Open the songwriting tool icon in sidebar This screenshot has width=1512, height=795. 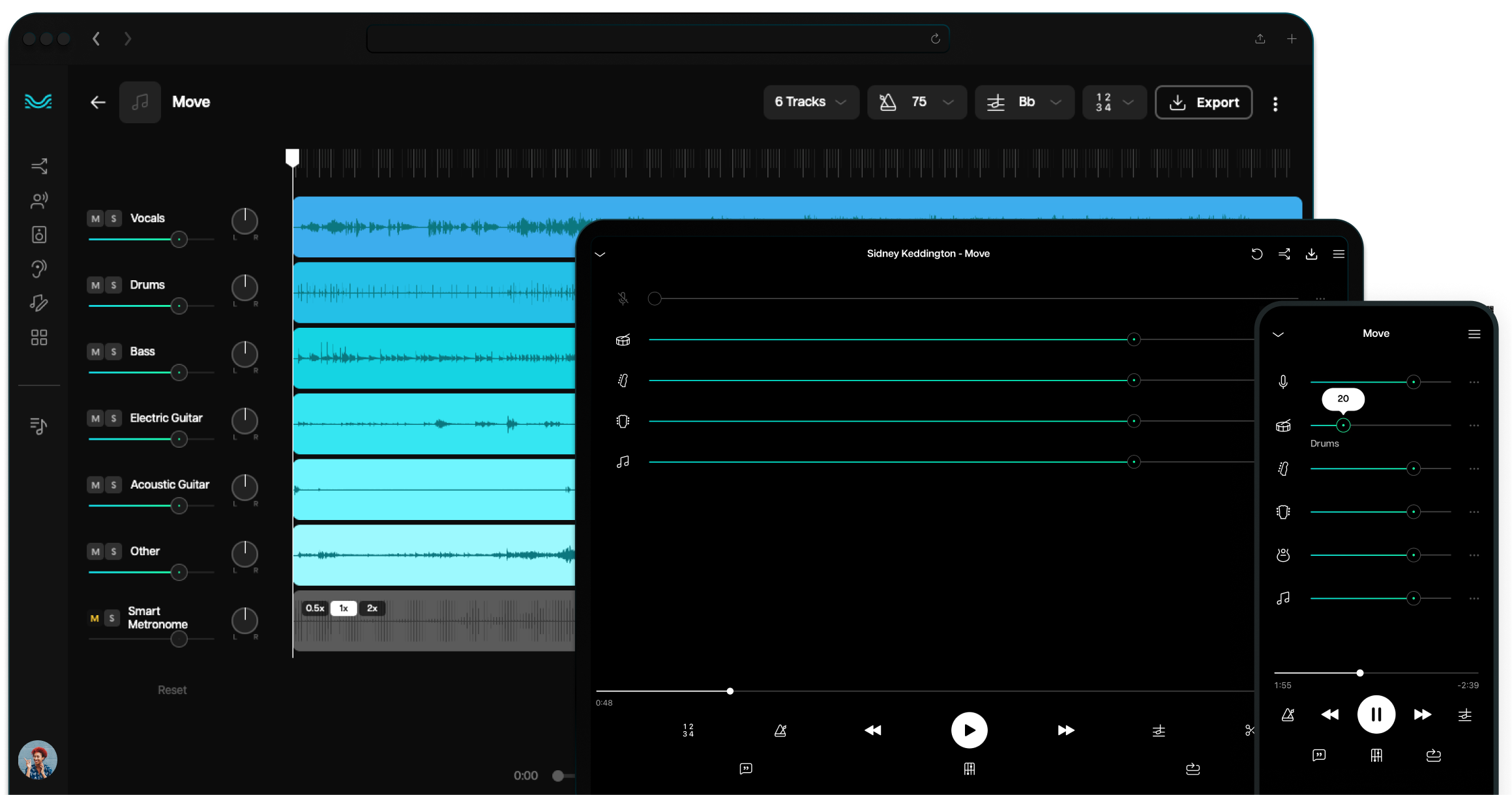point(39,304)
